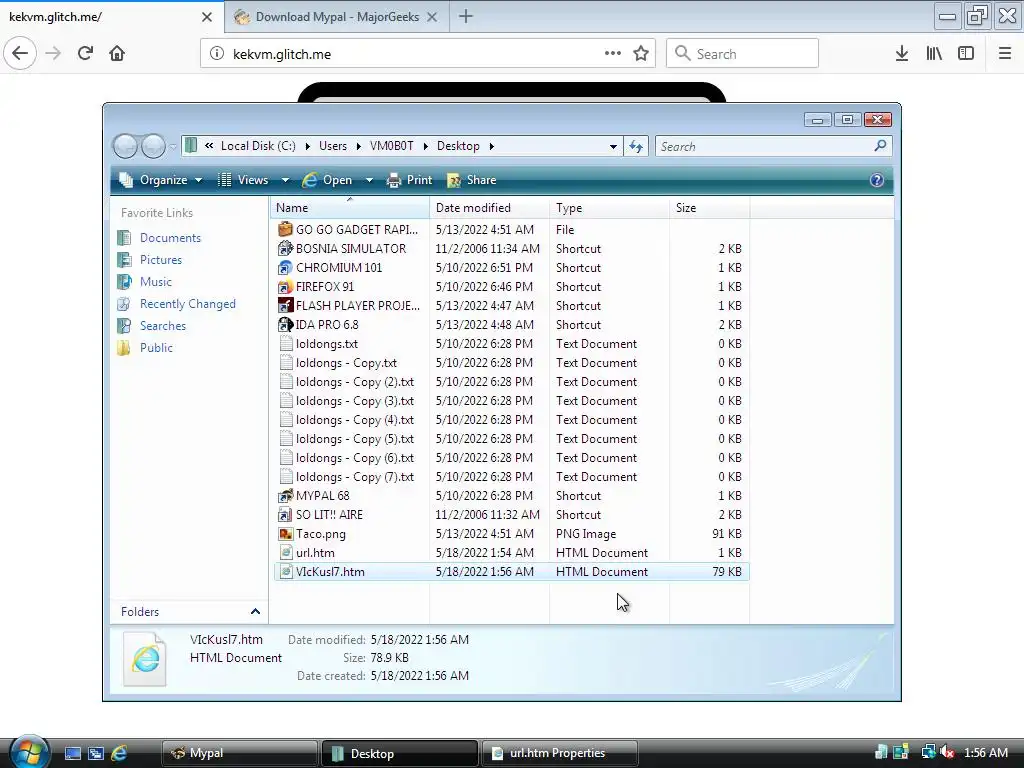Open the browser hamburger menu

tap(1005, 54)
